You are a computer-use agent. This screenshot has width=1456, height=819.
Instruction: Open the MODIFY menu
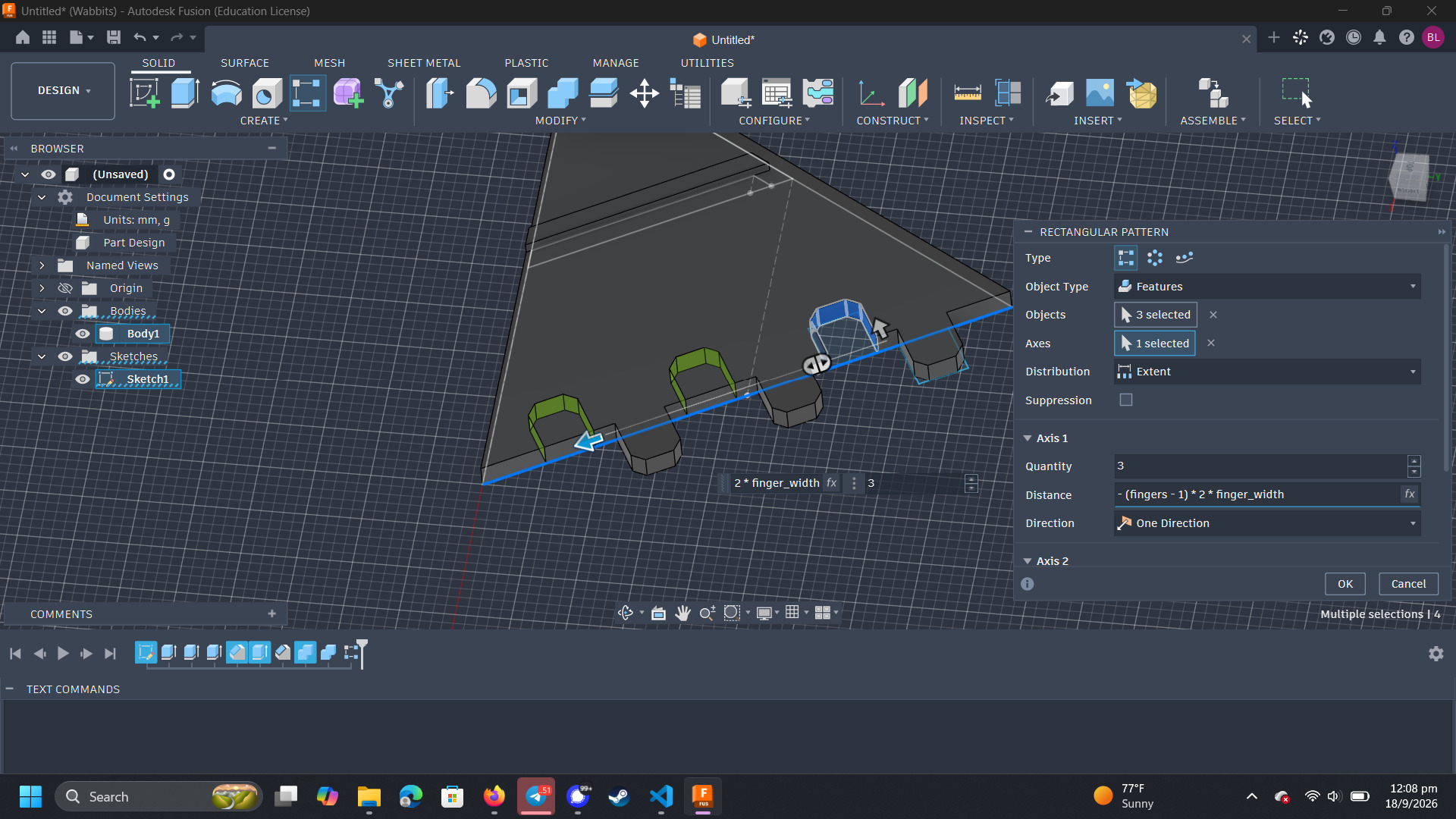[560, 121]
